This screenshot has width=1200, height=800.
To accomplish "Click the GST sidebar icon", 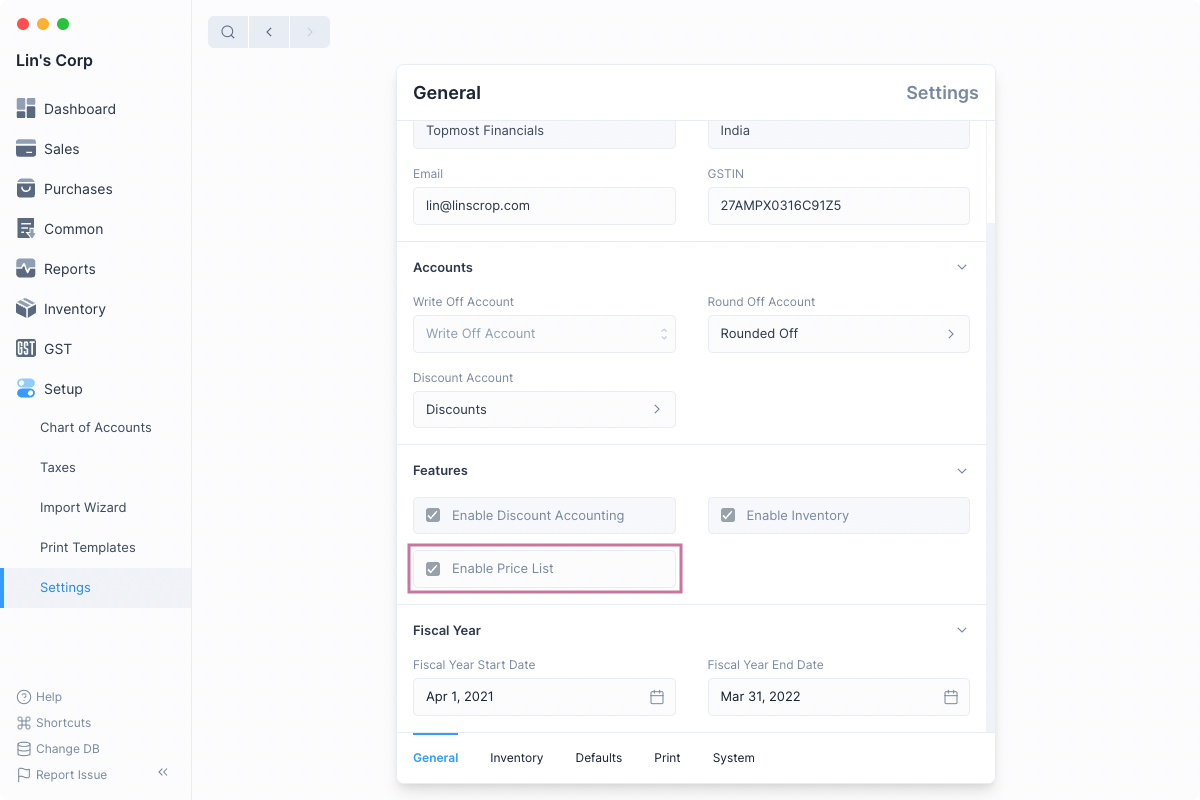I will (x=26, y=349).
